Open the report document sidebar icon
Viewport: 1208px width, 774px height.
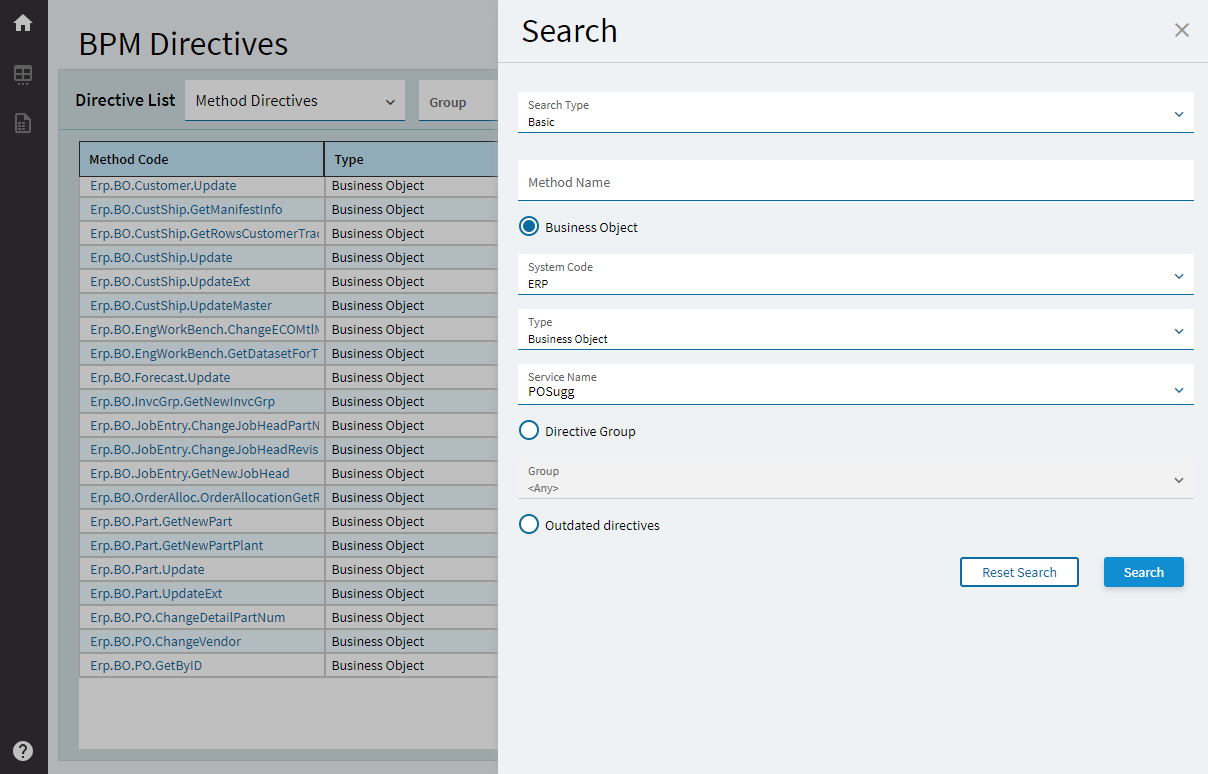click(x=23, y=123)
